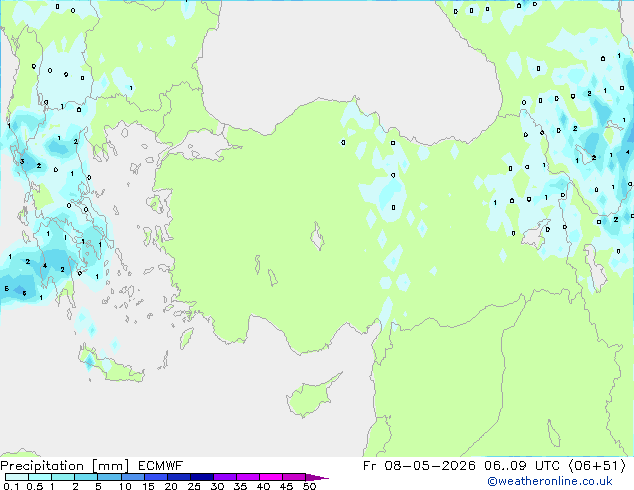The image size is (634, 490).
Task: Select the ECMWF model label
Action: 161,466
